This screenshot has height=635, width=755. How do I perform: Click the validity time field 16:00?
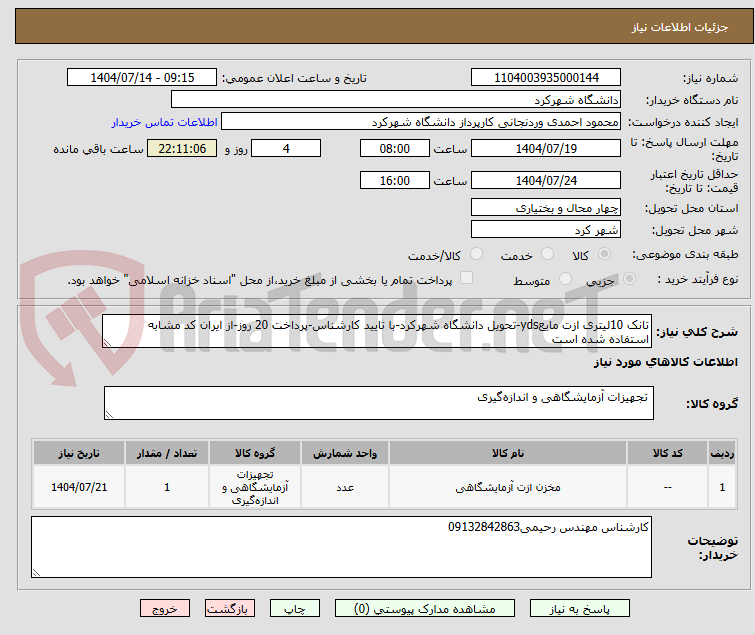[x=395, y=181]
